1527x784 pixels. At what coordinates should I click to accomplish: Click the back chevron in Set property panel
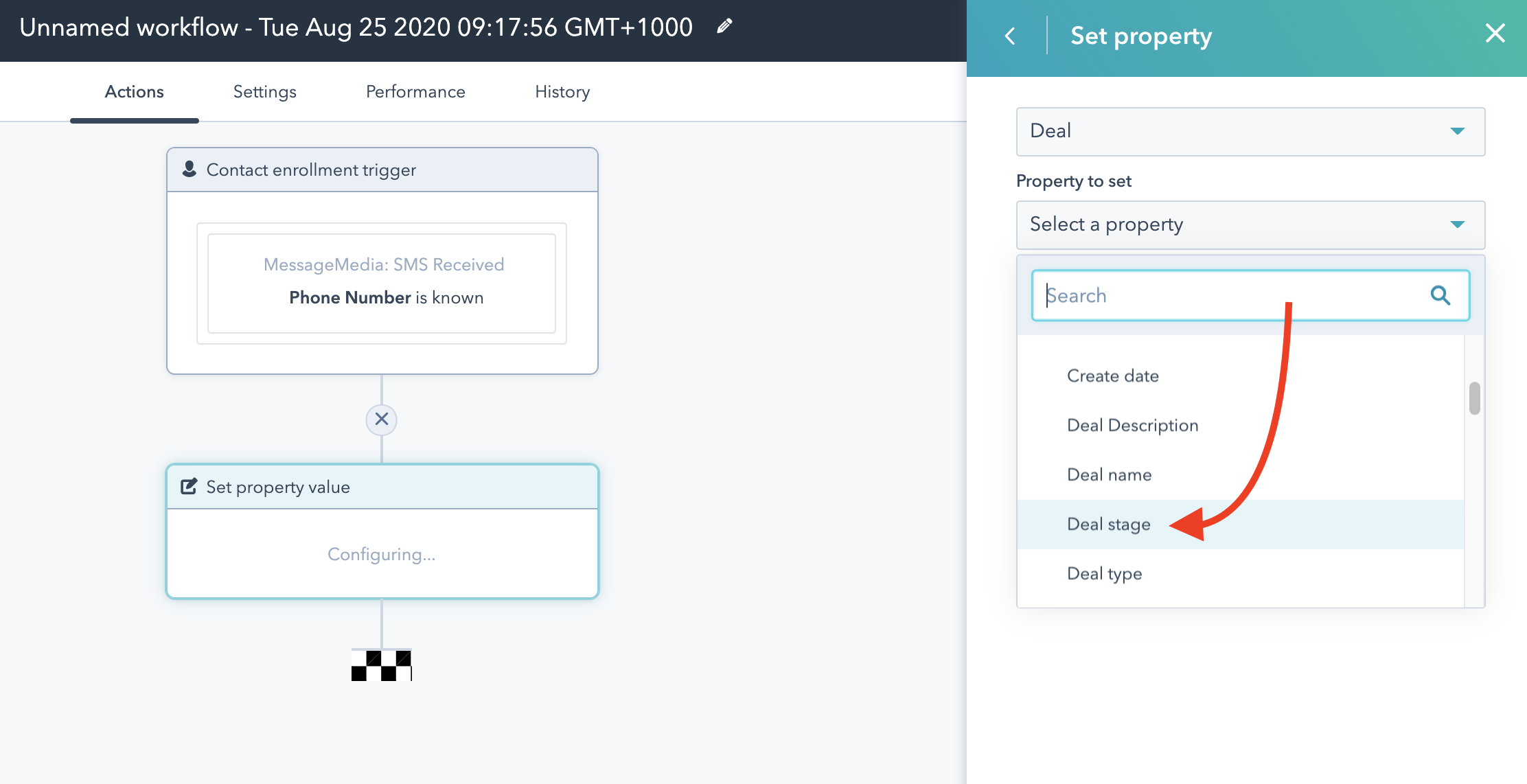(1010, 36)
